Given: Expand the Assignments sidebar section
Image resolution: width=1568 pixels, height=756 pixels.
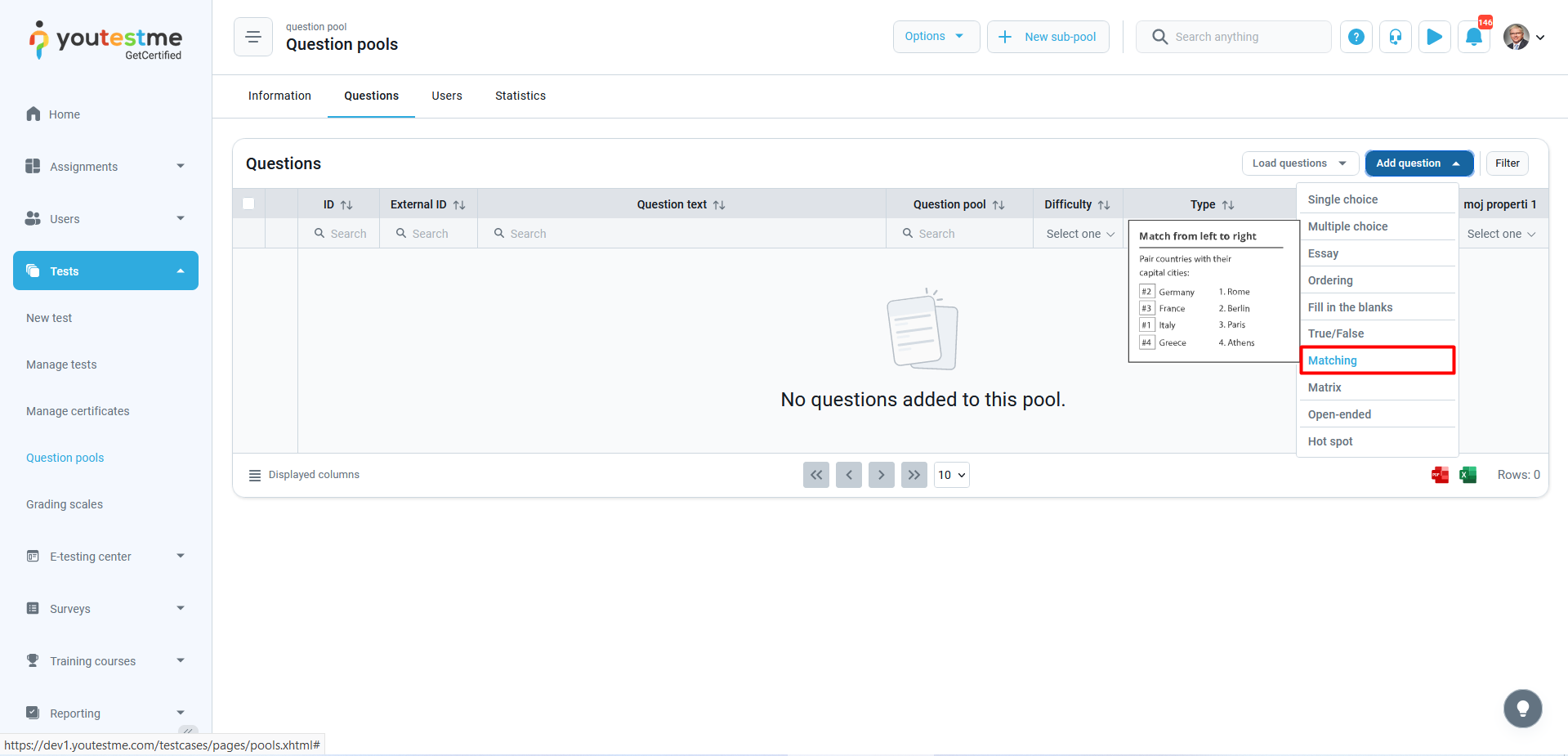Looking at the screenshot, I should click(x=105, y=167).
